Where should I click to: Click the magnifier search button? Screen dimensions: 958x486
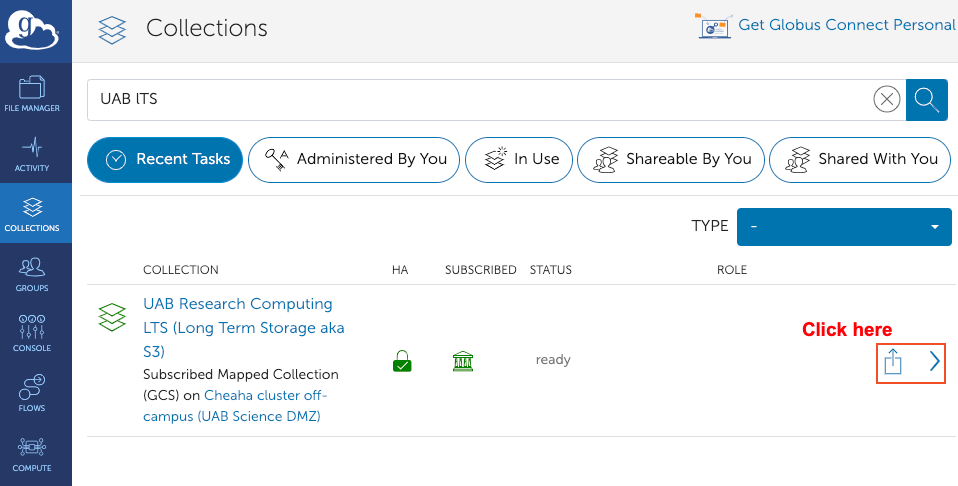click(x=926, y=99)
